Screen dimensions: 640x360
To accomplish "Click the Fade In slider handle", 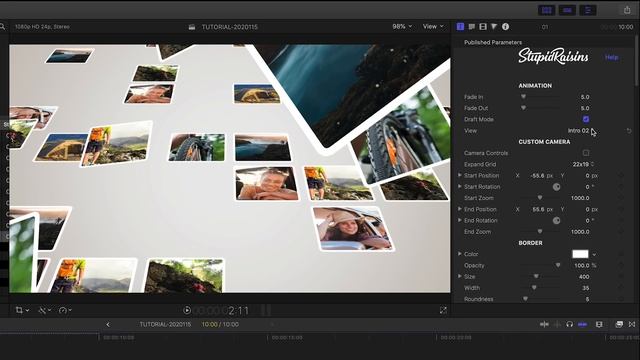I will [x=523, y=97].
